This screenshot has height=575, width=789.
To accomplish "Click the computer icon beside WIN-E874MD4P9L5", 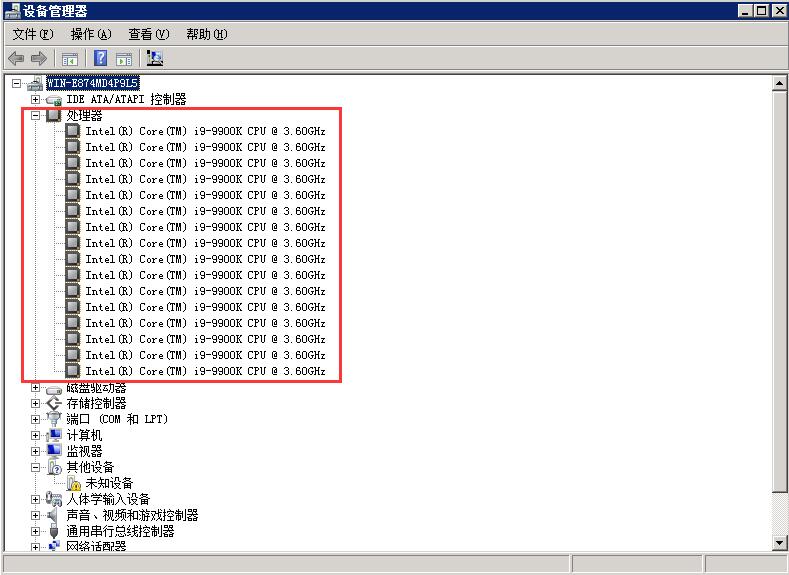I will (x=35, y=84).
